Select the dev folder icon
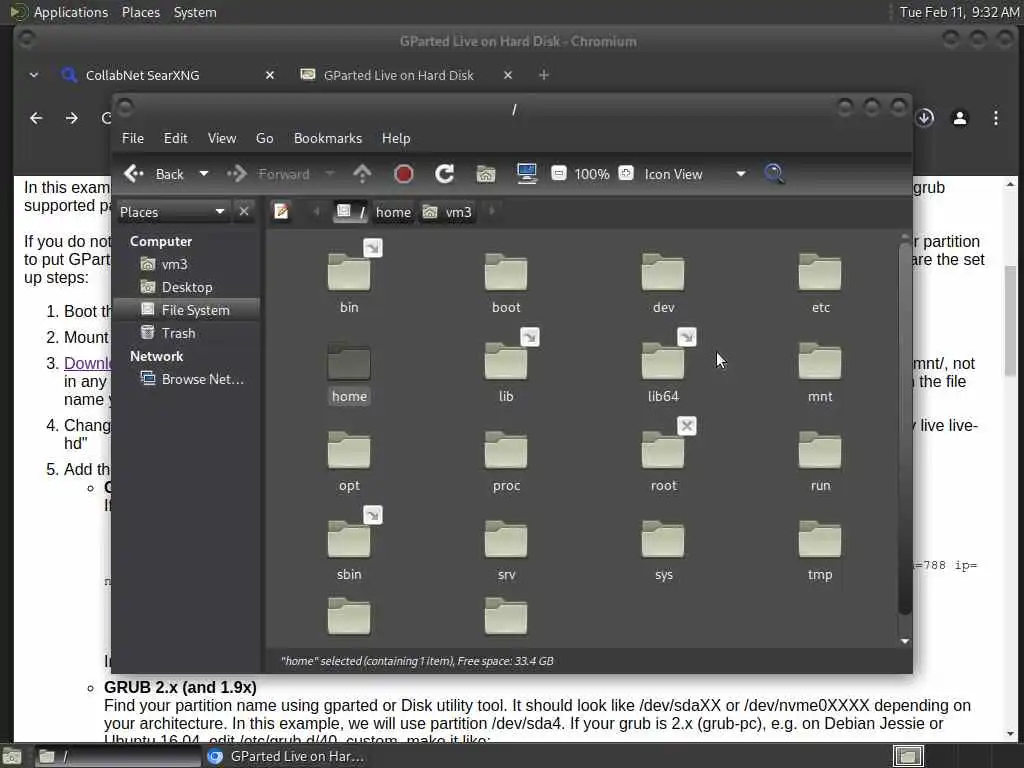The image size is (1024, 768). tap(663, 273)
